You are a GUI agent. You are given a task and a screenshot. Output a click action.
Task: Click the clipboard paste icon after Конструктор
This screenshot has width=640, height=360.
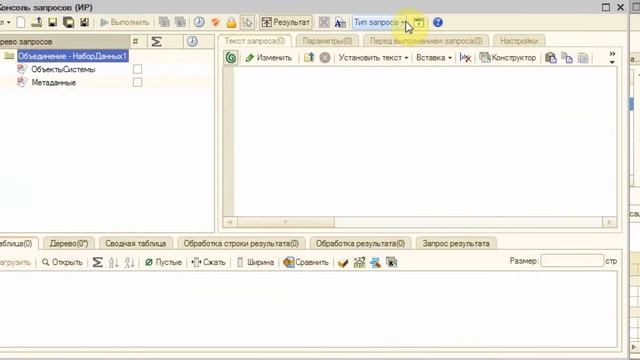point(551,58)
